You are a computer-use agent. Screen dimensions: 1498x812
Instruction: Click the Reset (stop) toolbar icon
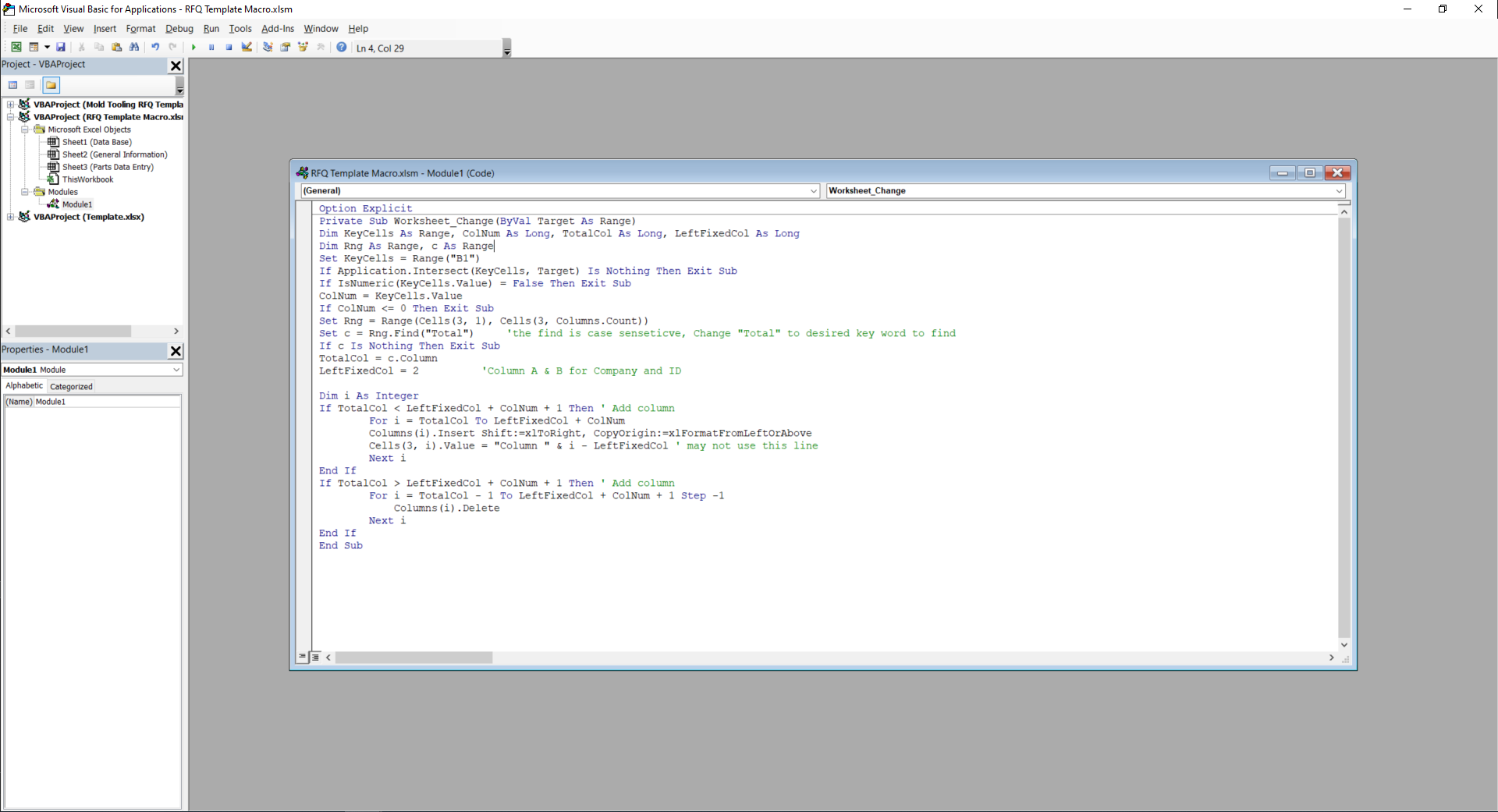pos(229,48)
